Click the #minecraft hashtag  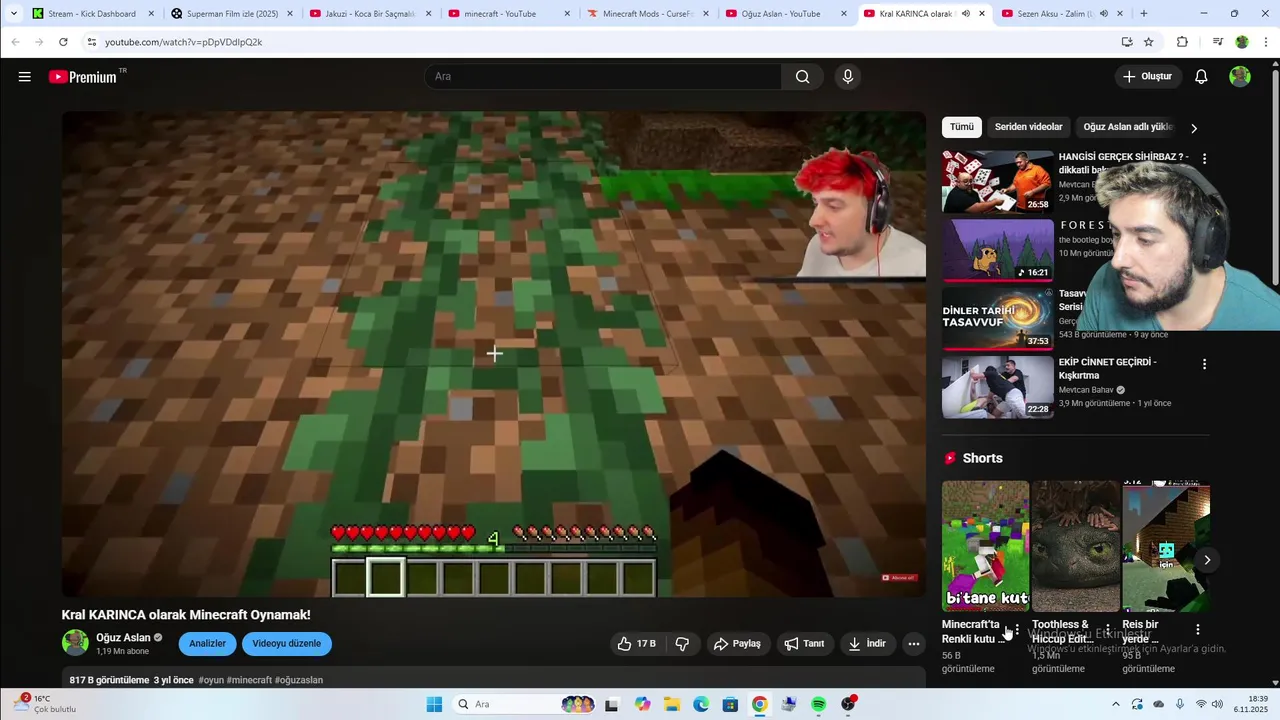249,680
